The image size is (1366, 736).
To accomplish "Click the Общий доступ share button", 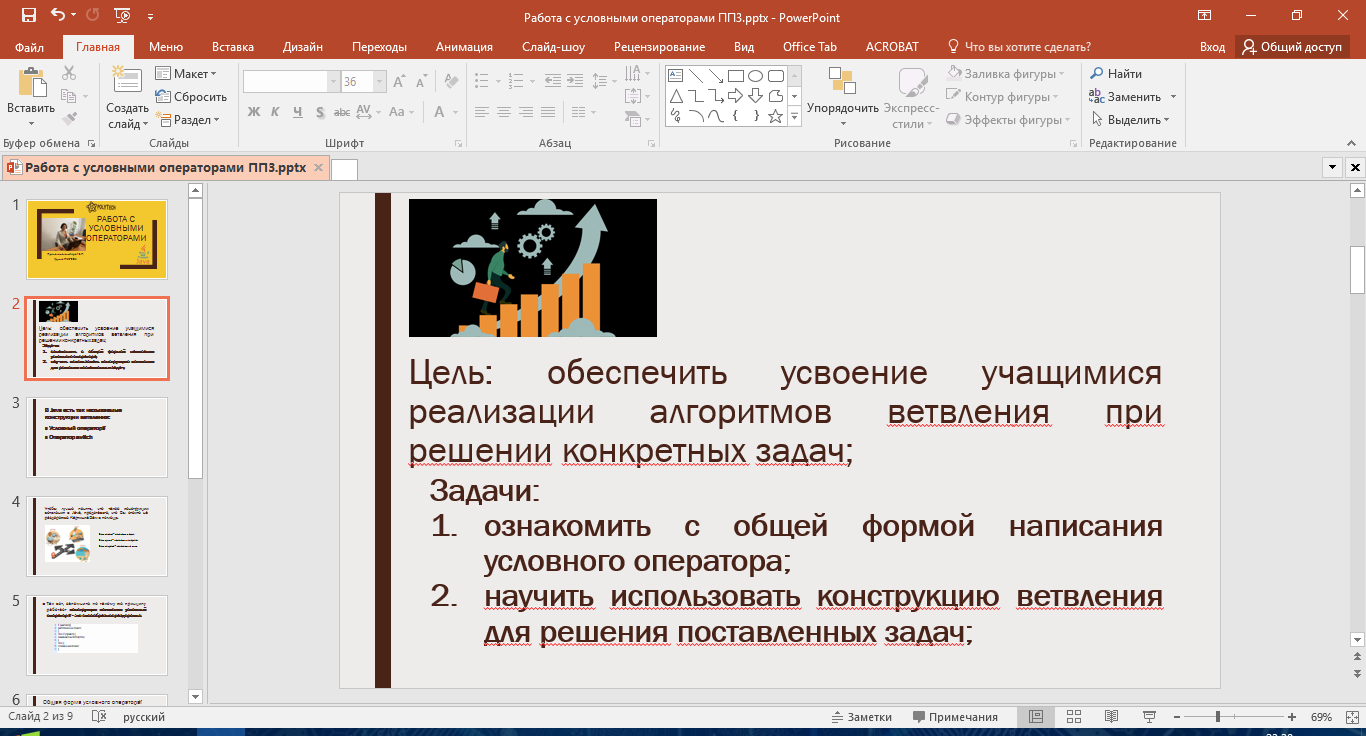I will (1292, 47).
